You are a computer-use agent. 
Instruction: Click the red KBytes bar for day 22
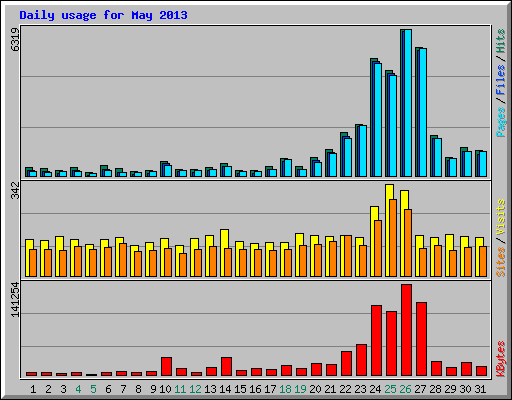tap(346, 364)
